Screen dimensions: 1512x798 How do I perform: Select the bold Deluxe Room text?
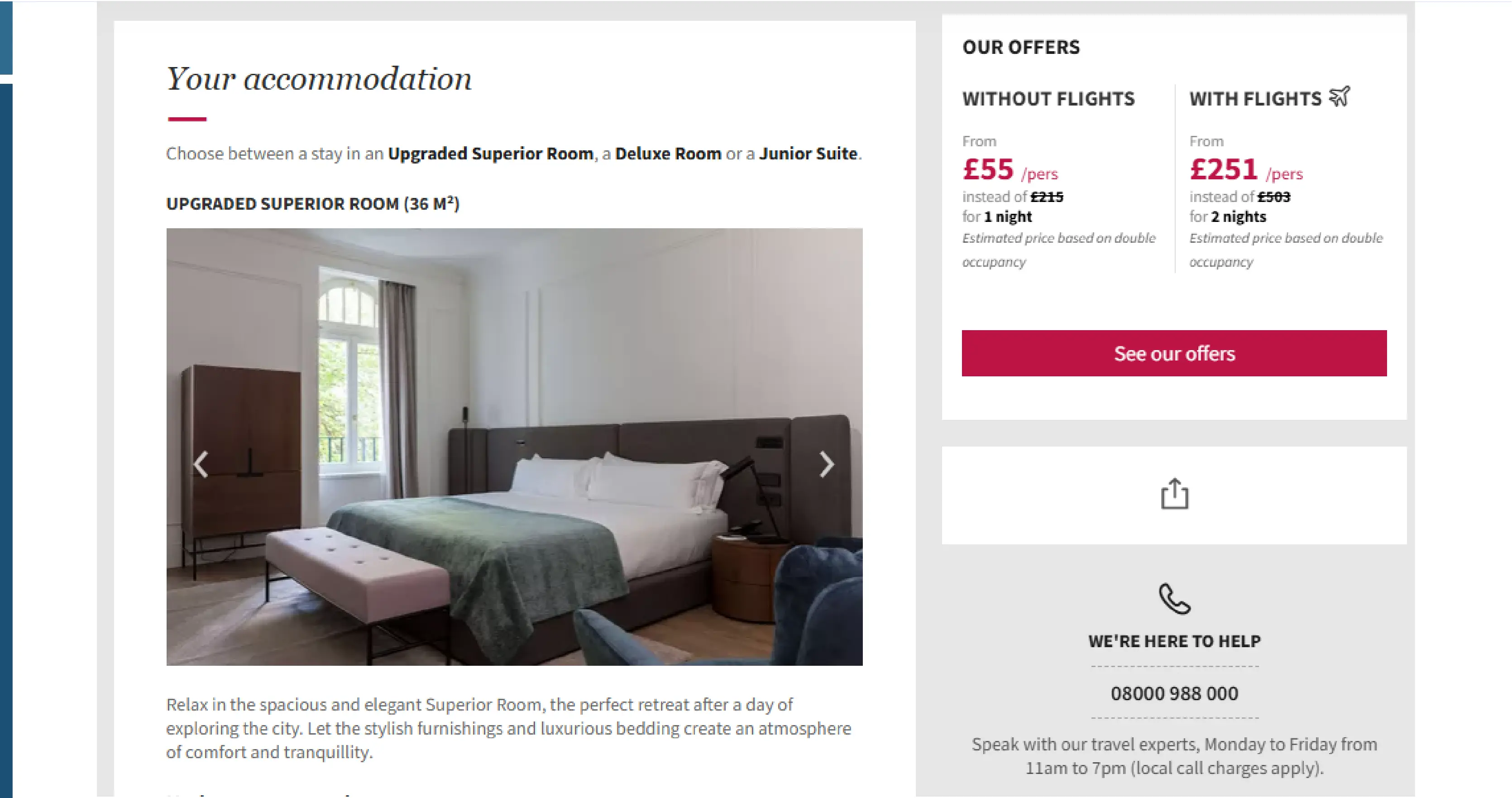[668, 154]
